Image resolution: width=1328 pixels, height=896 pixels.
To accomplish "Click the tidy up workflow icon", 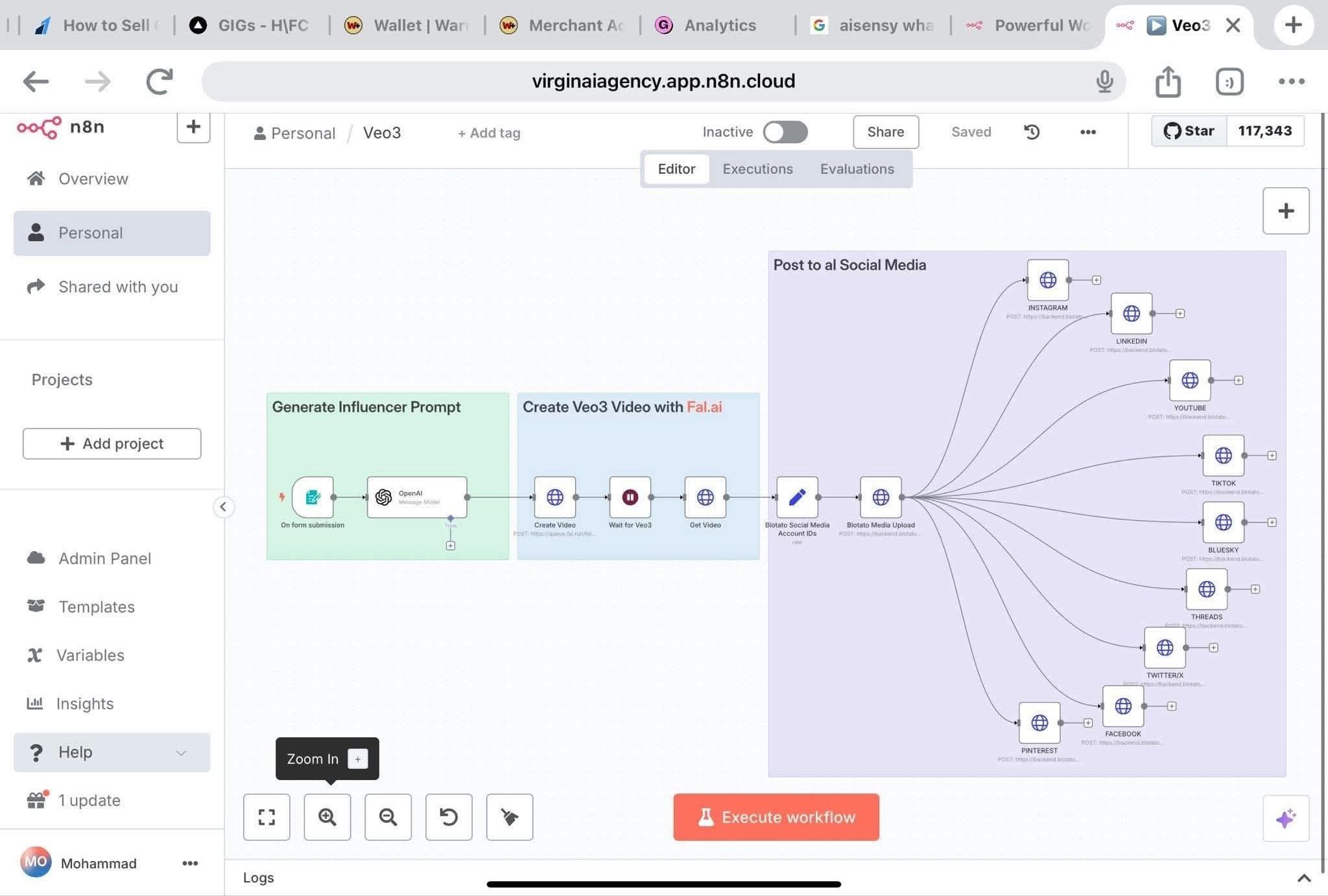I will tap(510, 817).
